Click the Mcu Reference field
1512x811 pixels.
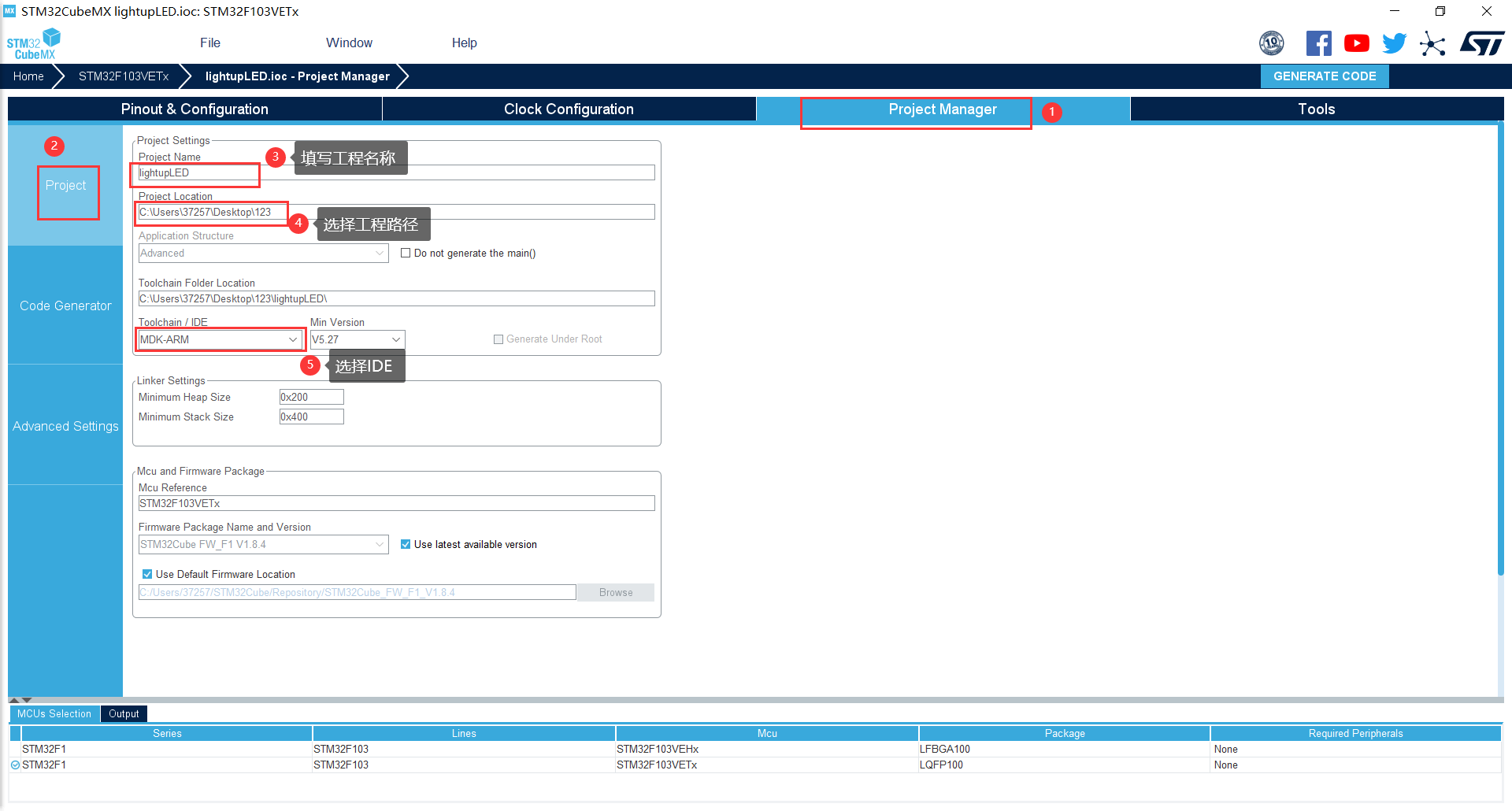(x=396, y=504)
